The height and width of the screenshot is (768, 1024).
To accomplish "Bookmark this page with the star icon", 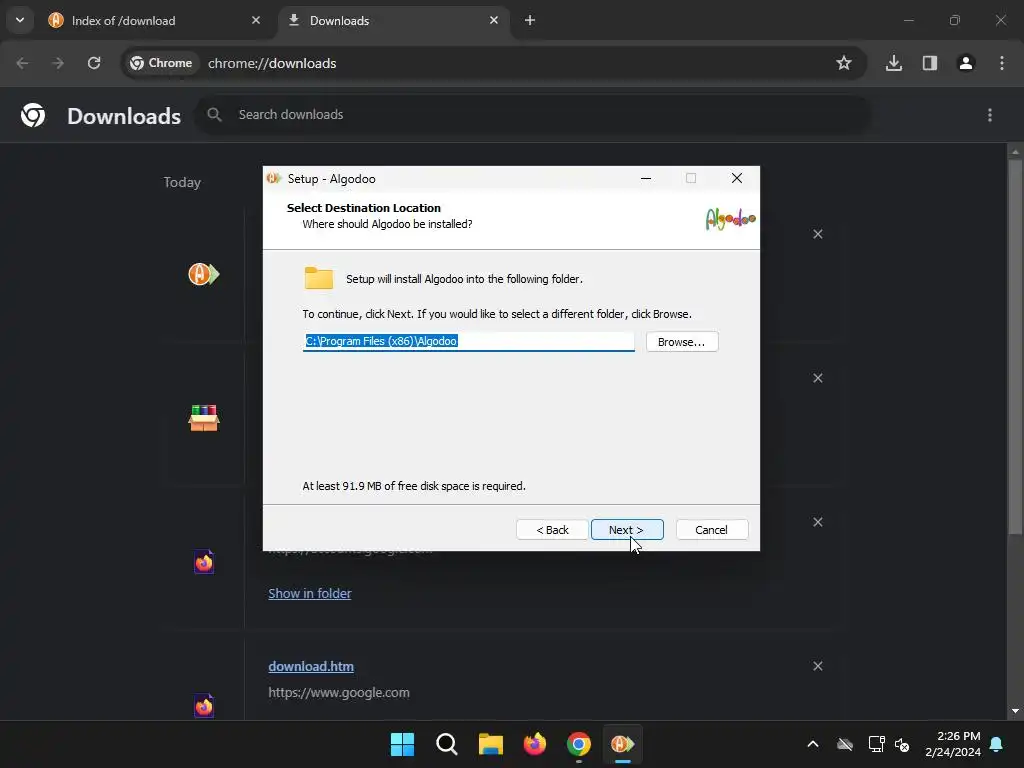I will click(844, 63).
